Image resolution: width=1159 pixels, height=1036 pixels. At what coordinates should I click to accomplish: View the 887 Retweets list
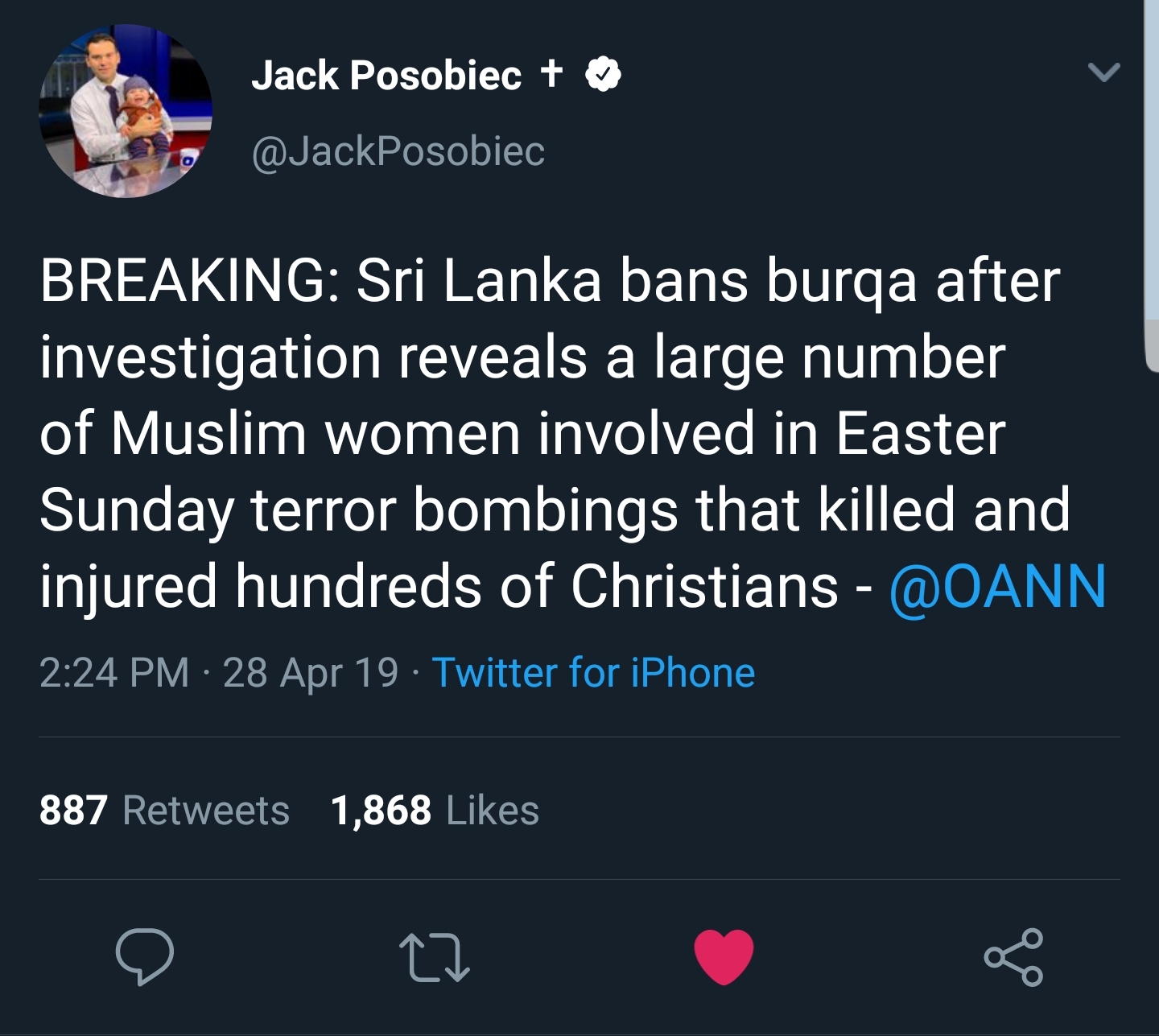pos(164,810)
